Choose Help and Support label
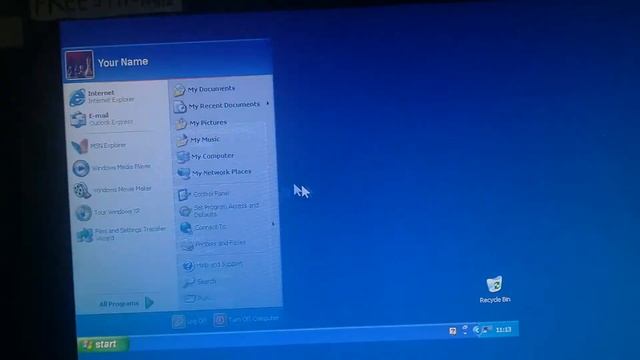Image resolution: width=640 pixels, height=360 pixels. [x=220, y=264]
